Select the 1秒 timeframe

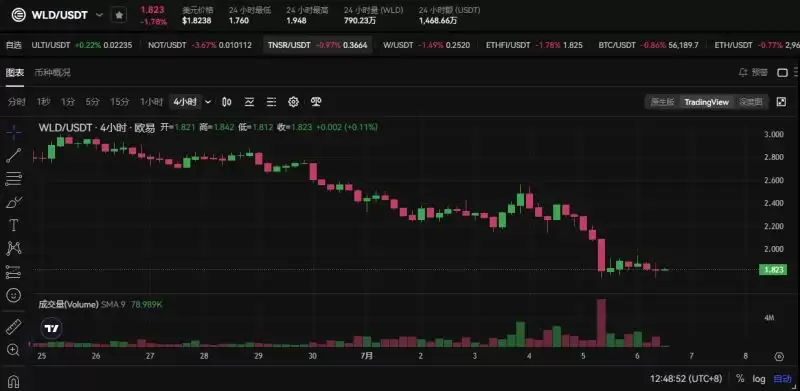pyautogui.click(x=43, y=102)
